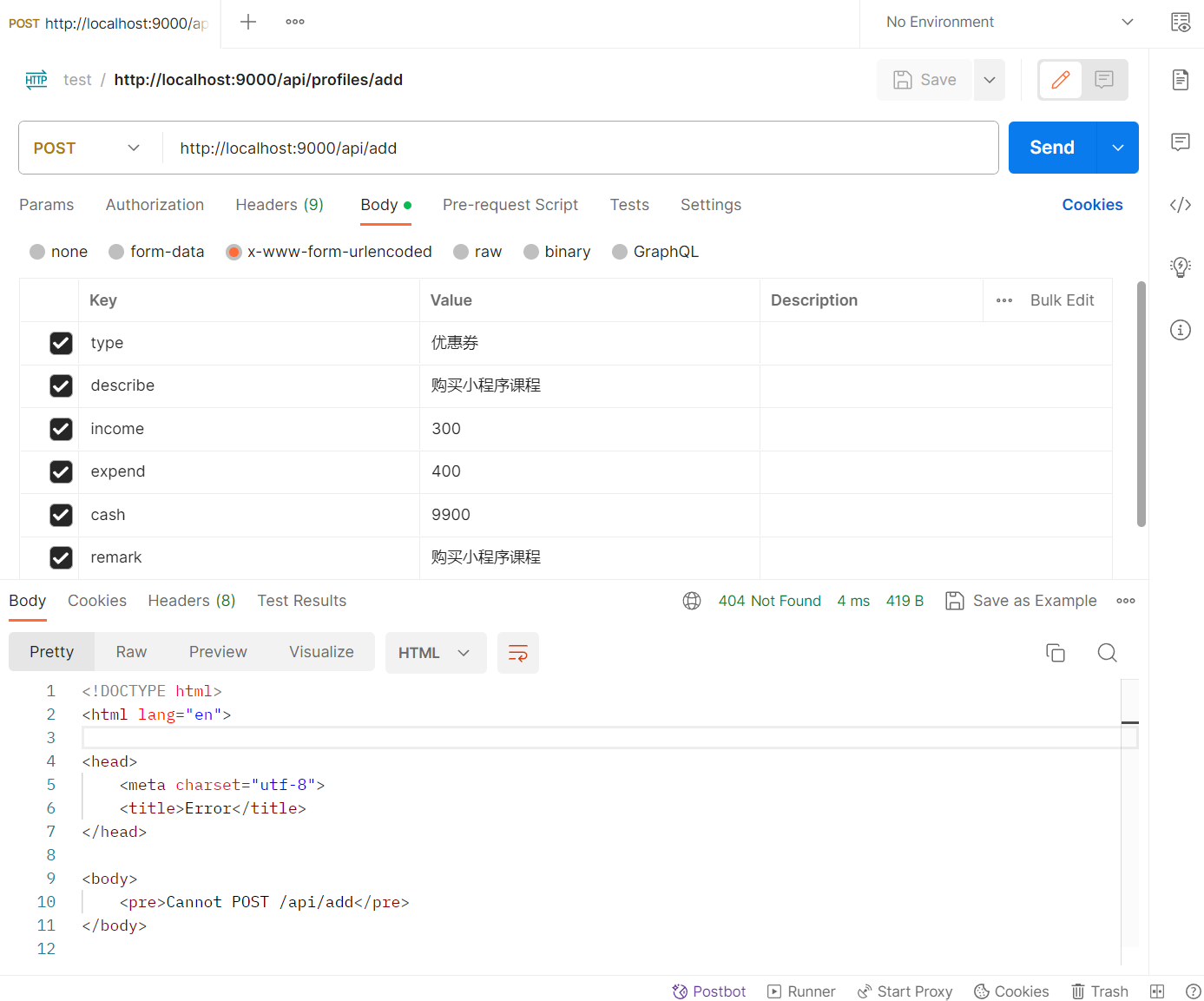Image resolution: width=1204 pixels, height=1001 pixels.
Task: Copy the response body with copy icon
Action: (1055, 653)
